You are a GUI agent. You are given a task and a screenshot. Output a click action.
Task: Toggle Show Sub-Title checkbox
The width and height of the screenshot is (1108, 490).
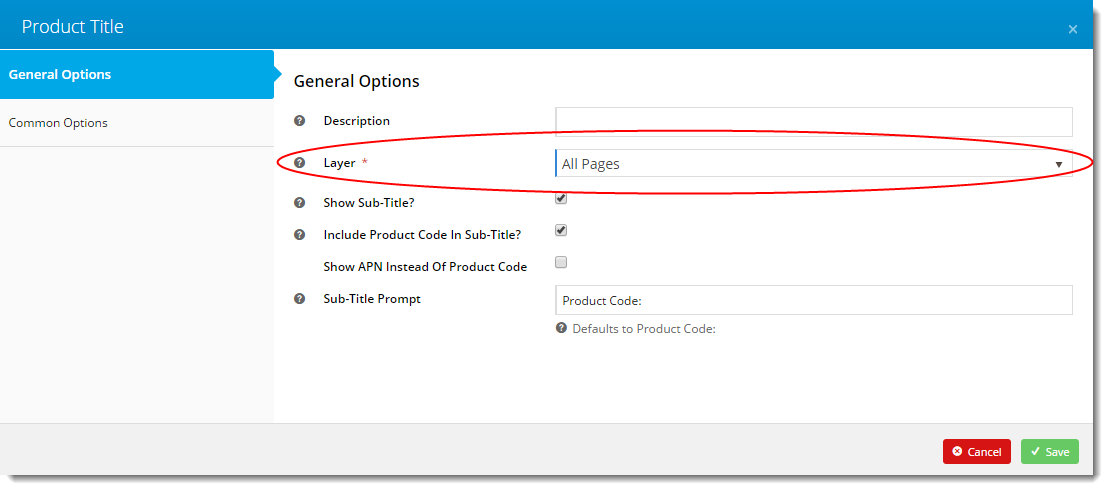[x=561, y=199]
